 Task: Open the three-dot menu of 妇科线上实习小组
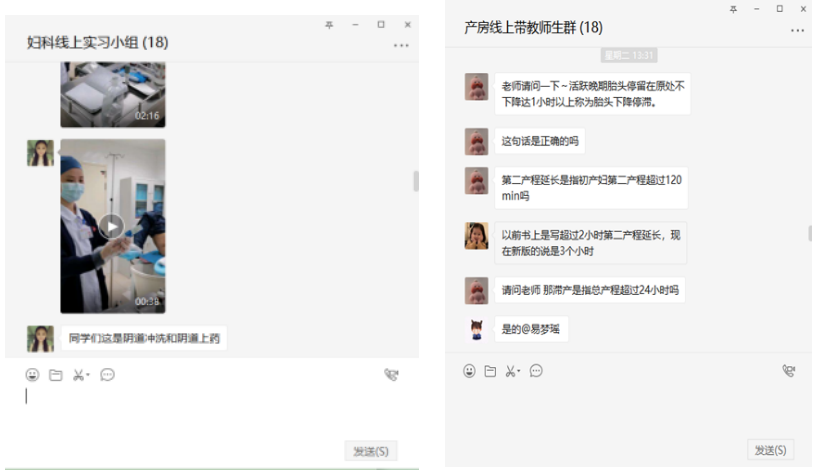tap(401, 45)
